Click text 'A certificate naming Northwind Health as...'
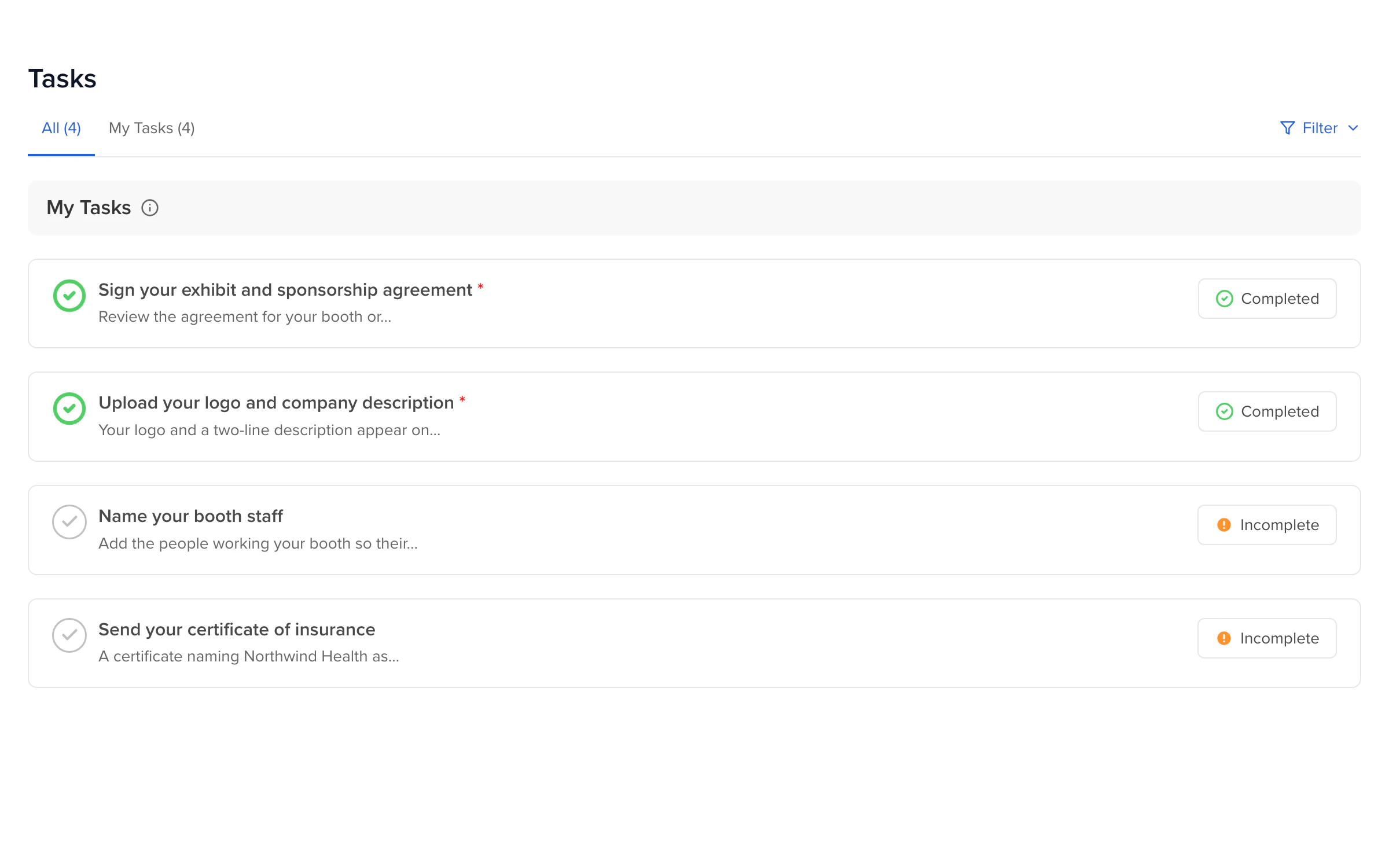1389x868 pixels. pyautogui.click(x=249, y=657)
